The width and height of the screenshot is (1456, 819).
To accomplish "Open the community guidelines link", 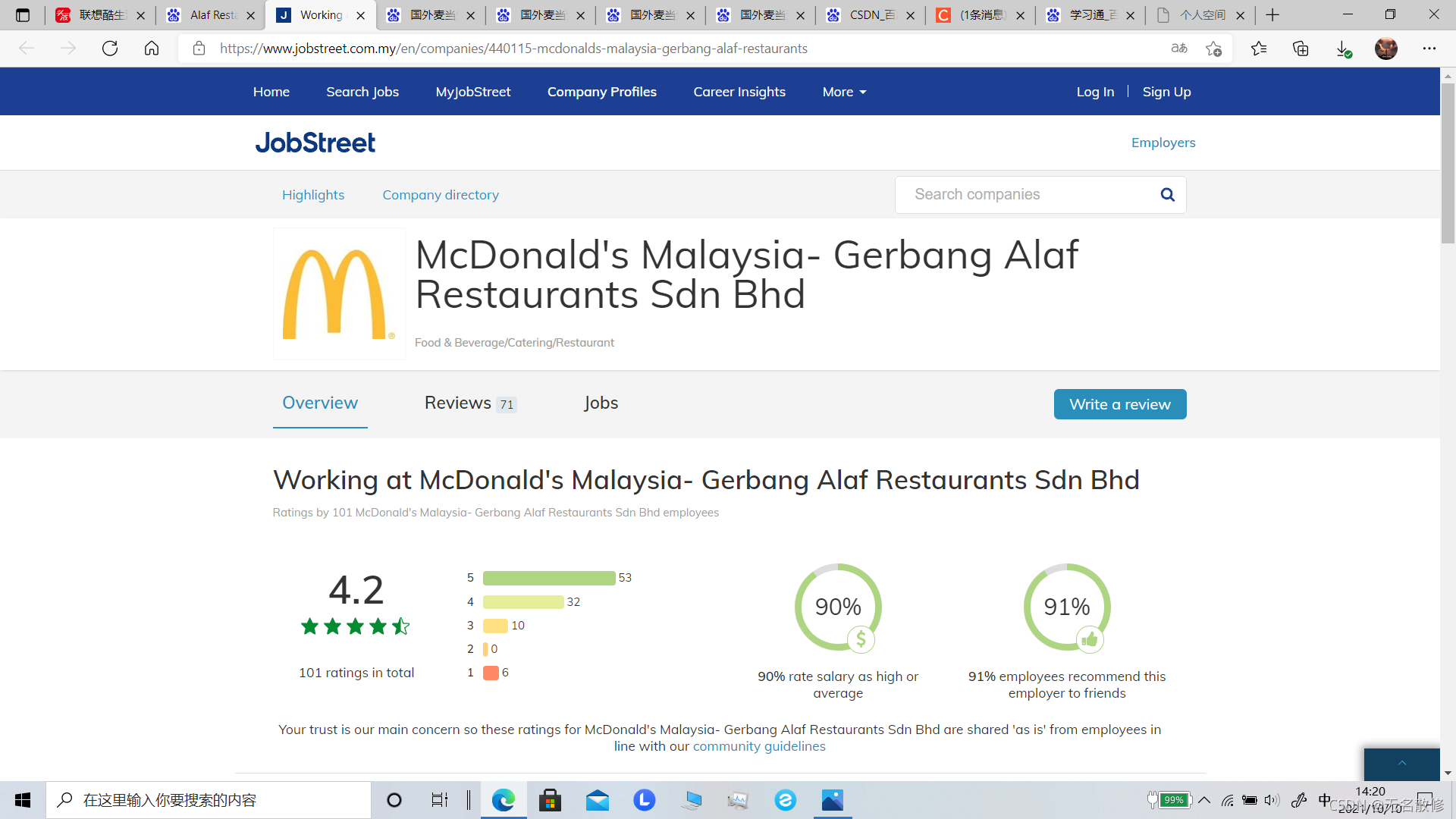I will coord(758,746).
